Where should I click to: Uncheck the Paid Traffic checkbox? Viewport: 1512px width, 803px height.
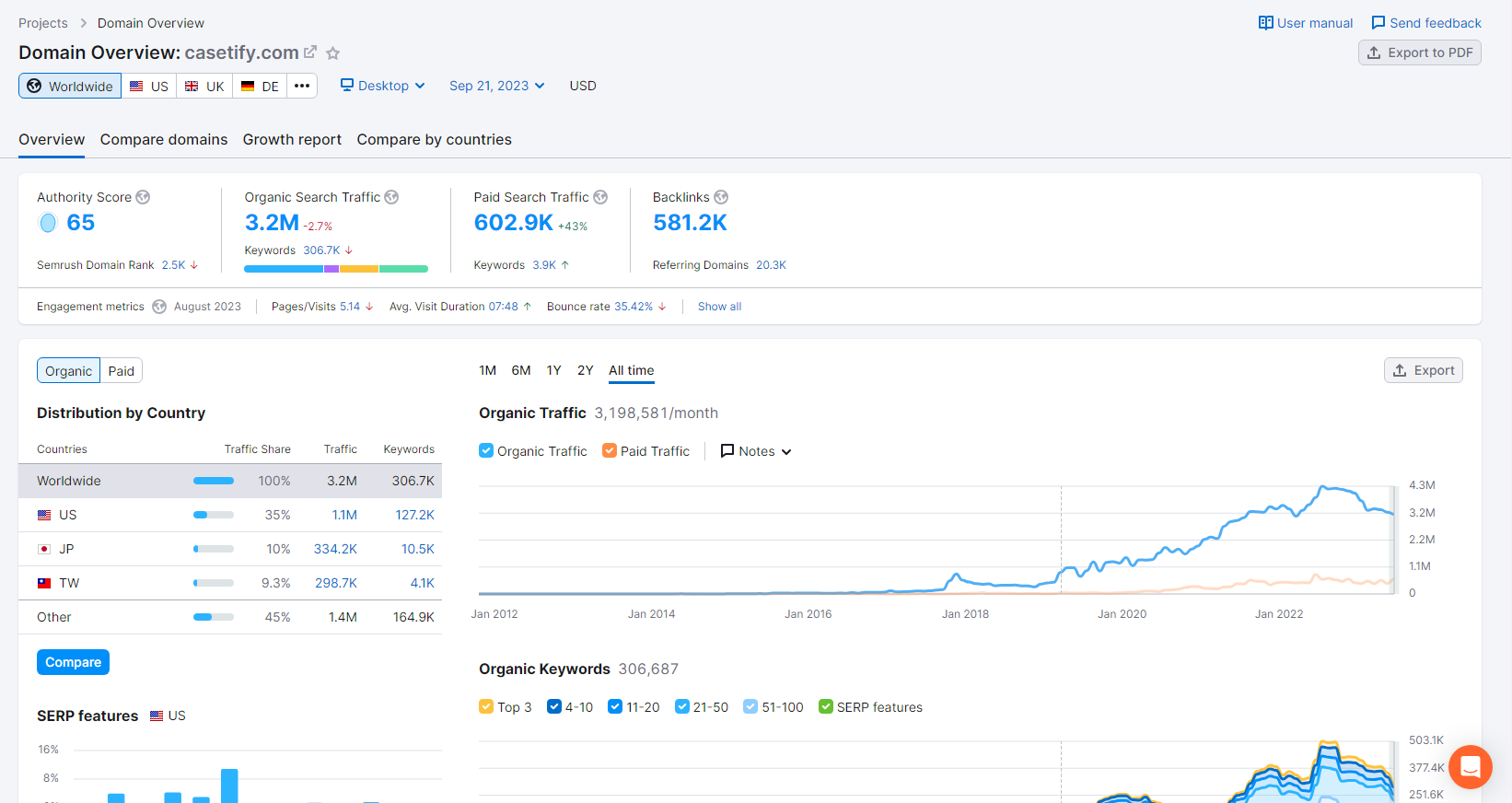610,451
